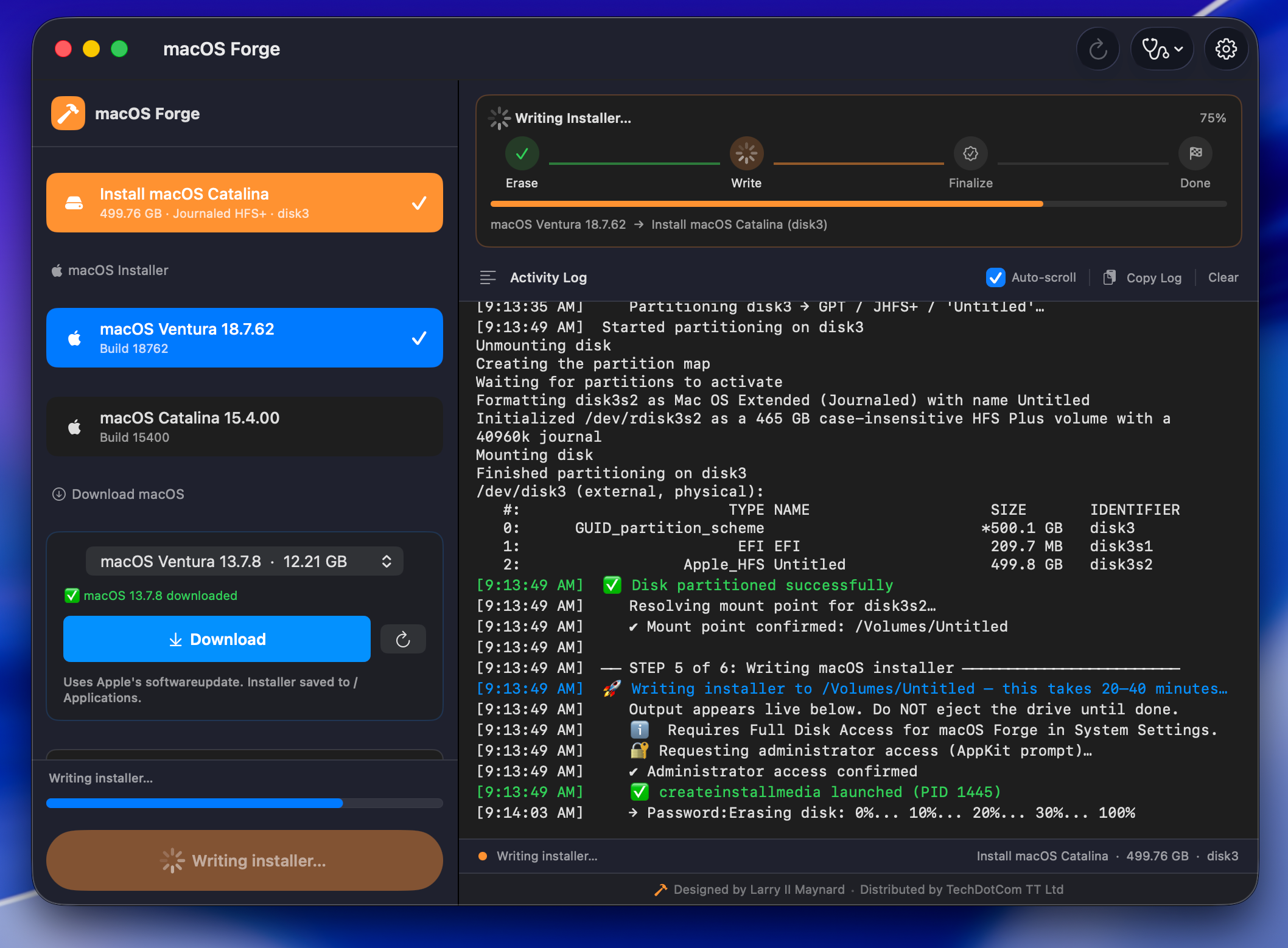The width and height of the screenshot is (1288, 948).
Task: Click the 'Distributed by TechDotCom TT Ltd' text
Action: [x=961, y=890]
